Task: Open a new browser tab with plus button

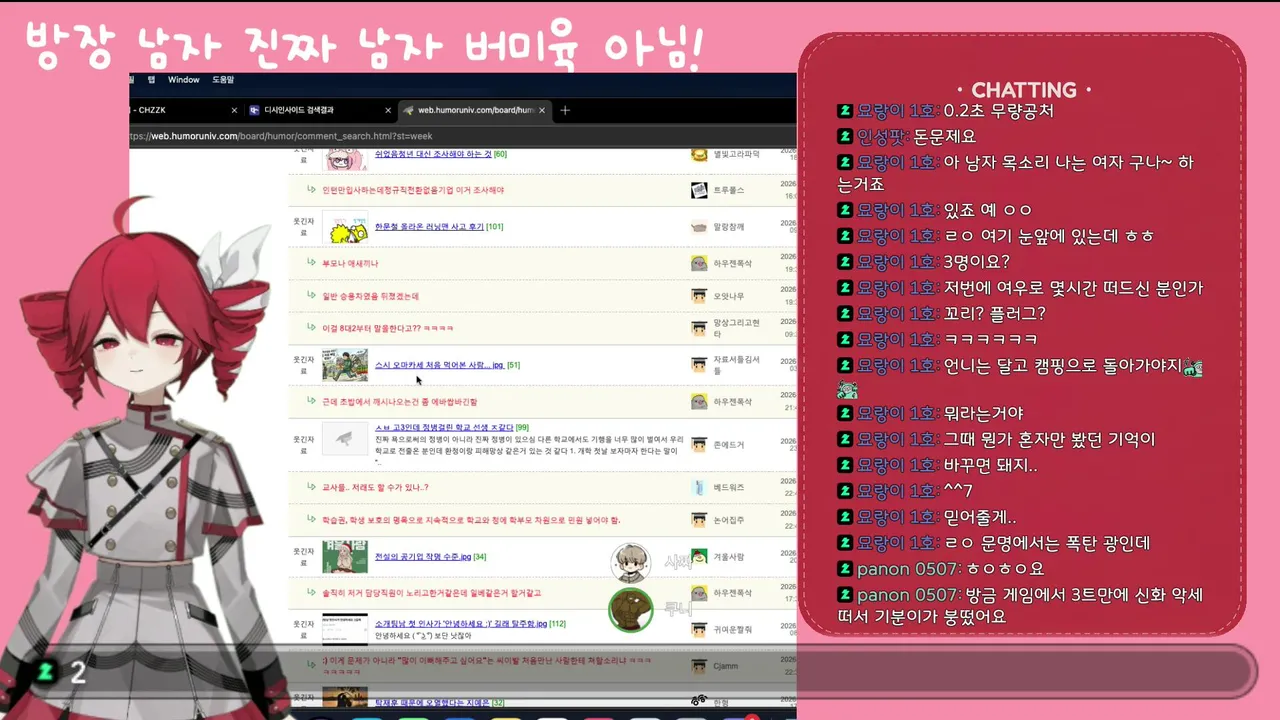Action: click(565, 110)
